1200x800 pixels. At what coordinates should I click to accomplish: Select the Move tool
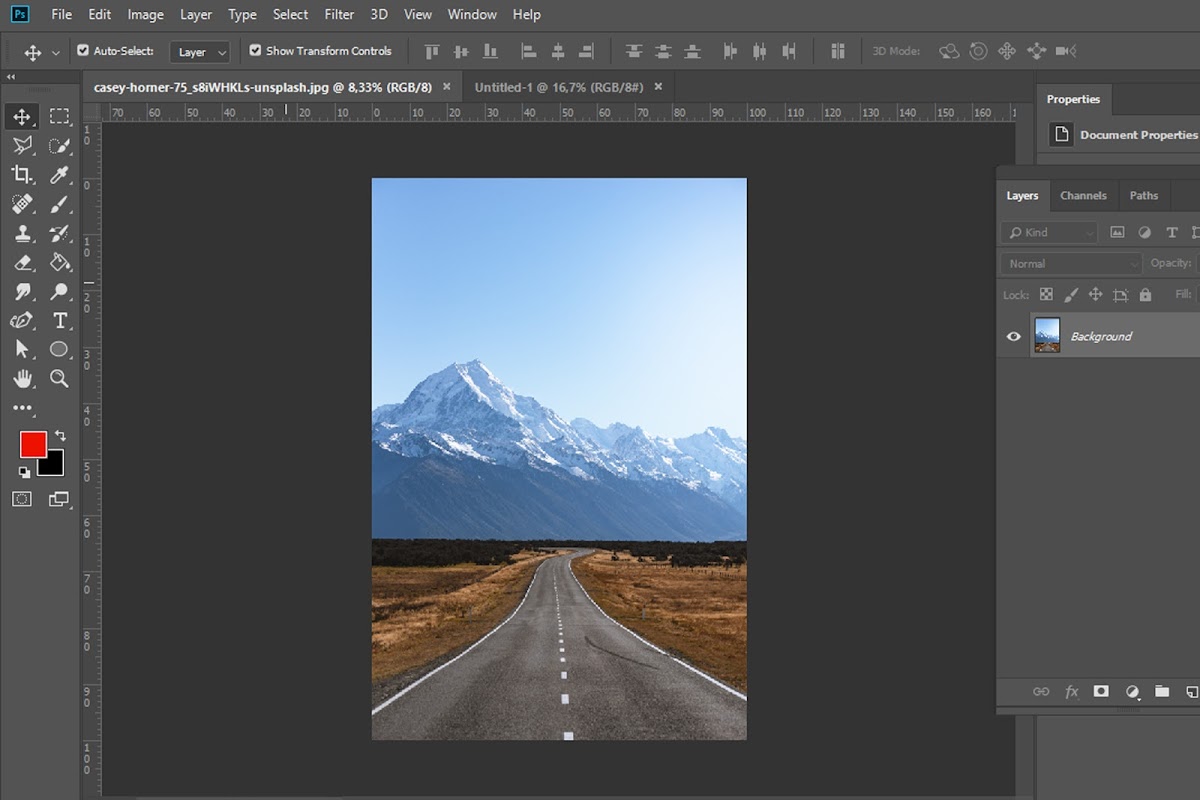(x=22, y=116)
